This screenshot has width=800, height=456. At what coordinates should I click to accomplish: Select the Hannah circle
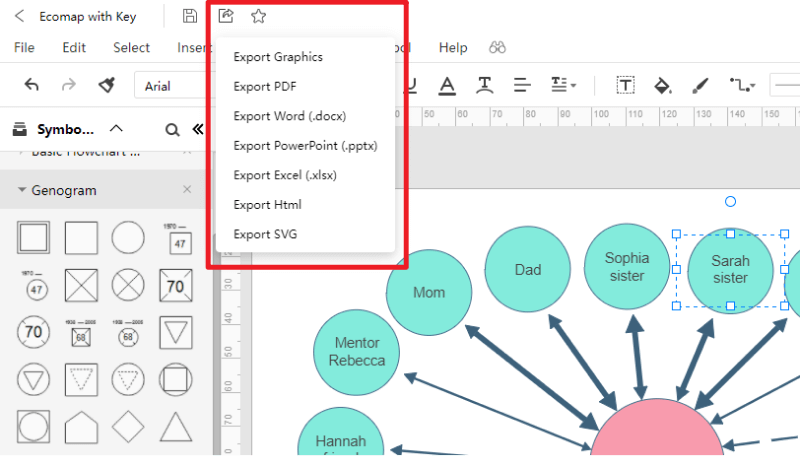point(341,432)
